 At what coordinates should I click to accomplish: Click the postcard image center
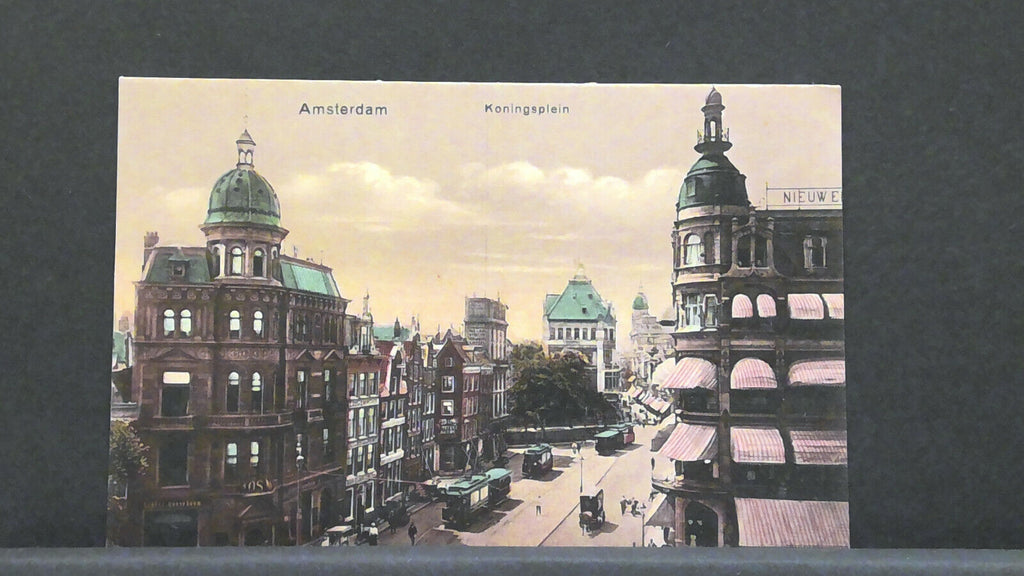(x=478, y=312)
